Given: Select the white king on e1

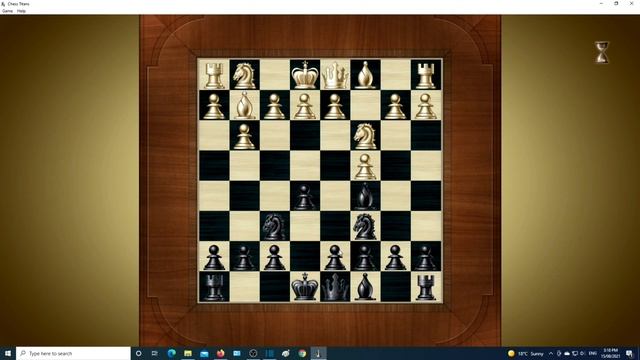Looking at the screenshot, I should [x=304, y=75].
